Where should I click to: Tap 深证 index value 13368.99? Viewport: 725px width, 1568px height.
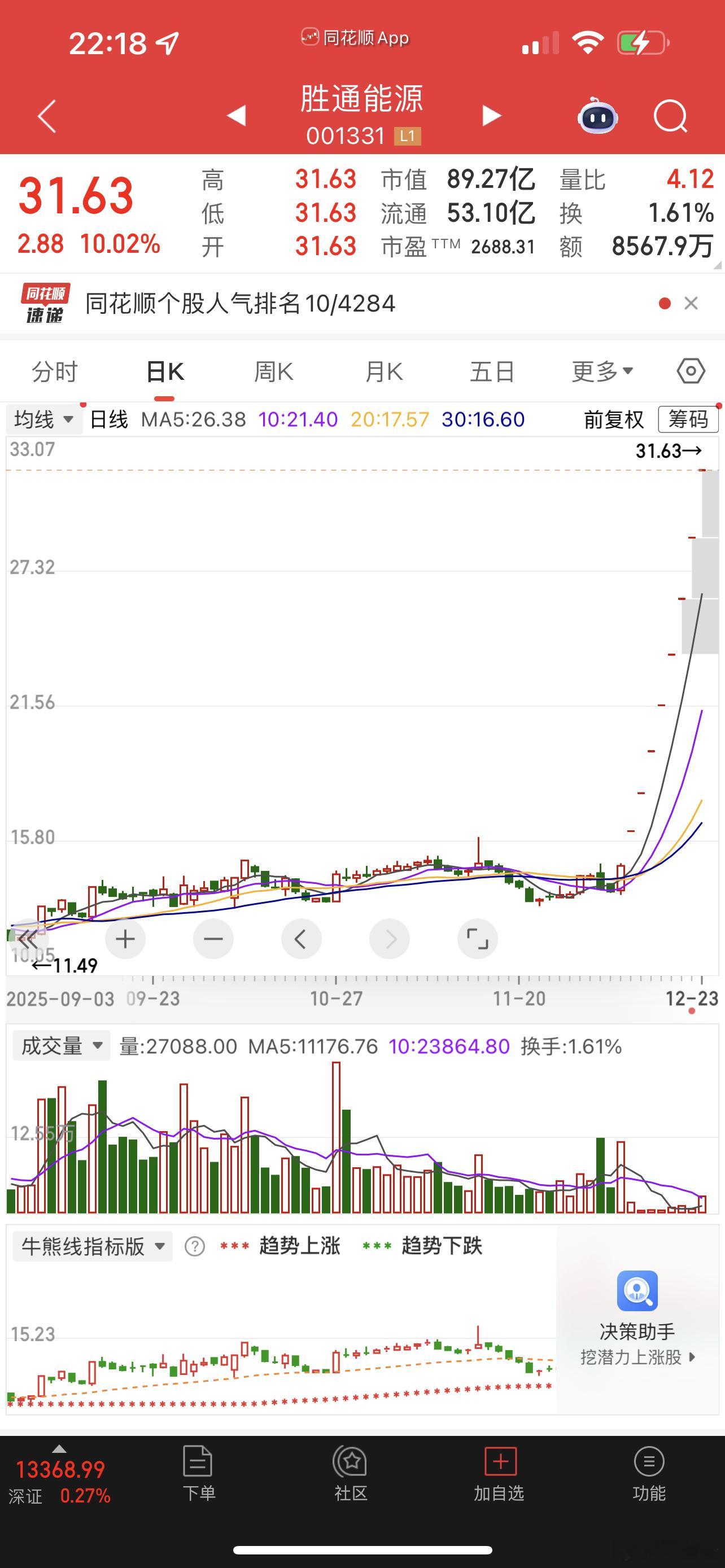pos(60,1470)
